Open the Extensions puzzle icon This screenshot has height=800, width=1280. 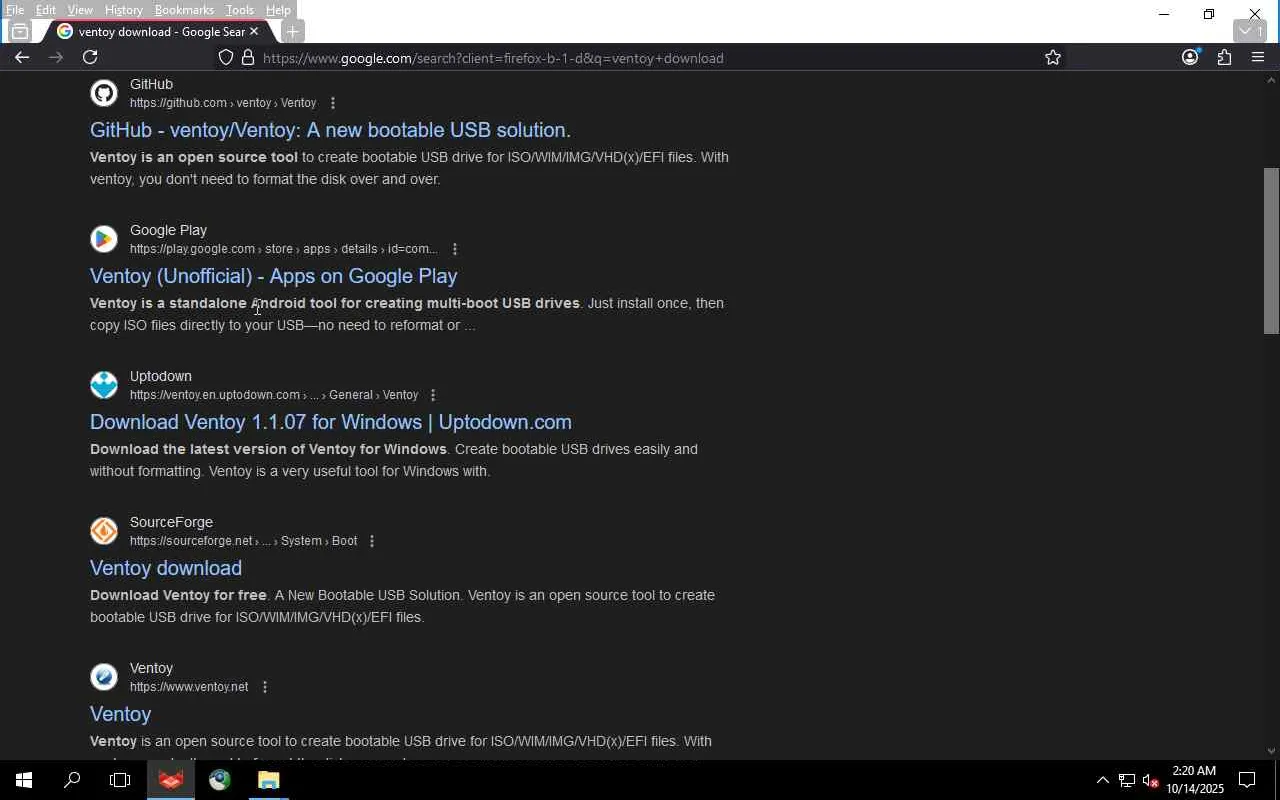(x=1224, y=58)
